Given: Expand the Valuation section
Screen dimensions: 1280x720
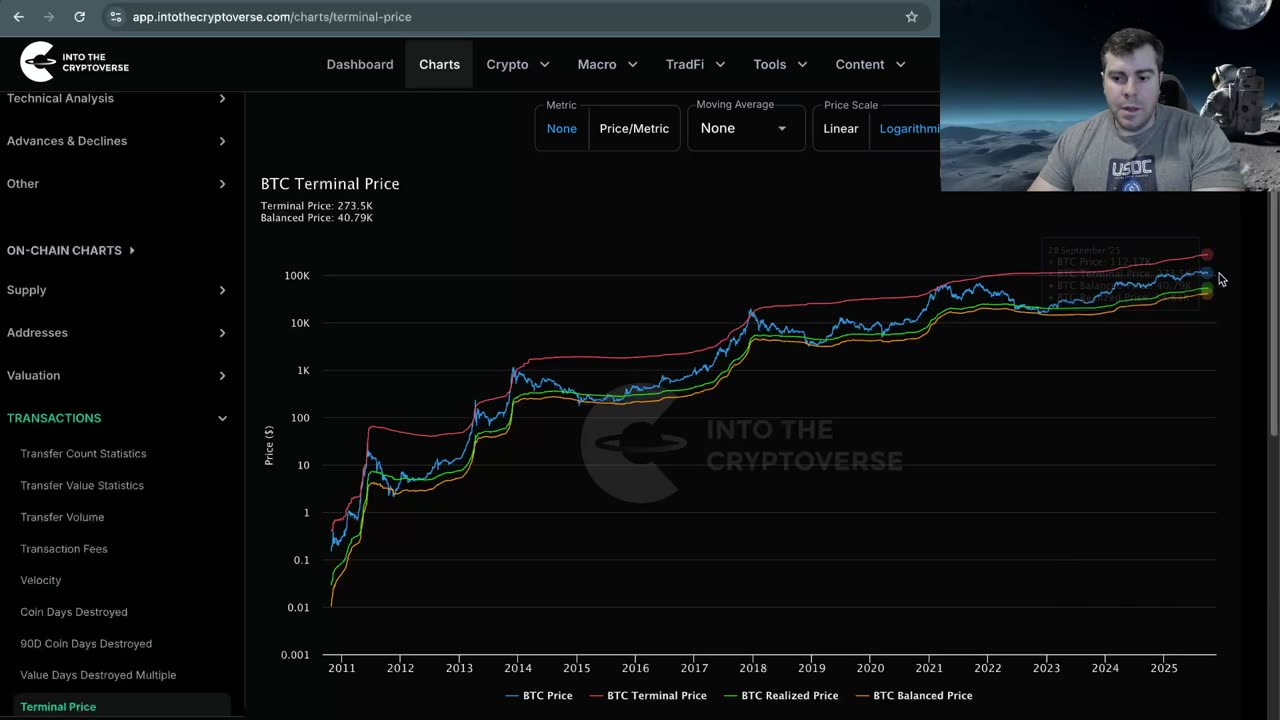Looking at the screenshot, I should 117,376.
